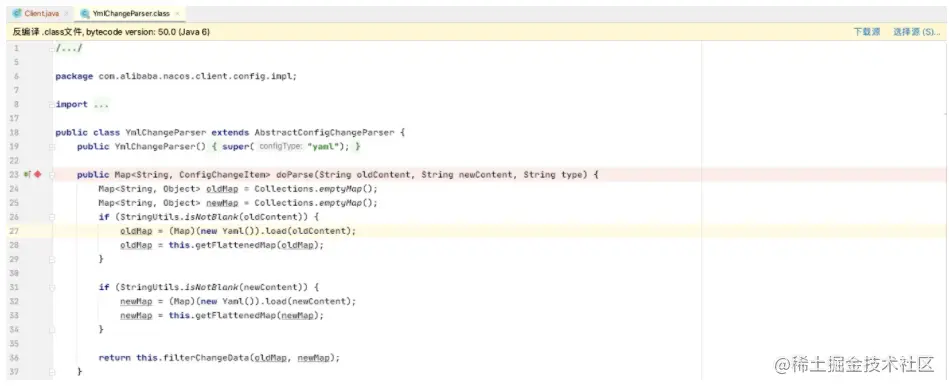
Task: Click the implements-method gutter icon on line 23
Action: (27, 175)
